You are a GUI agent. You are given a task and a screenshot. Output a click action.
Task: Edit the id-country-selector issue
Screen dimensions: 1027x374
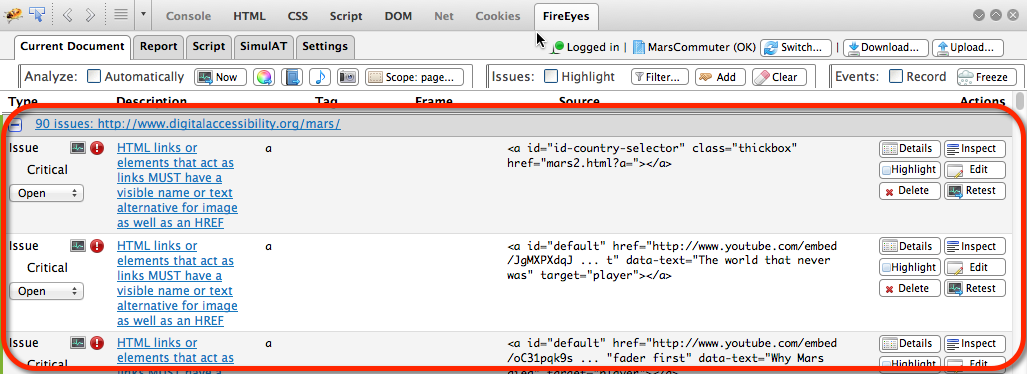point(975,170)
